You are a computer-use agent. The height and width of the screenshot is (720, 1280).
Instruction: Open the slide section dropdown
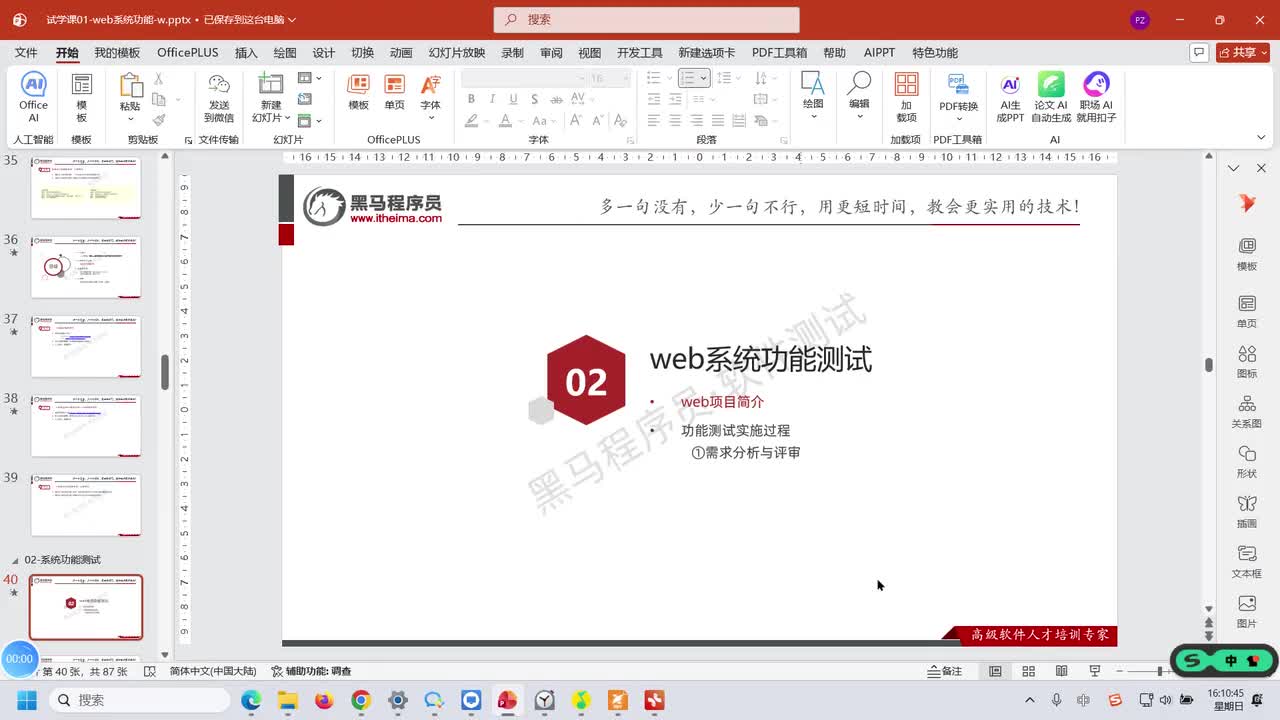coord(310,120)
